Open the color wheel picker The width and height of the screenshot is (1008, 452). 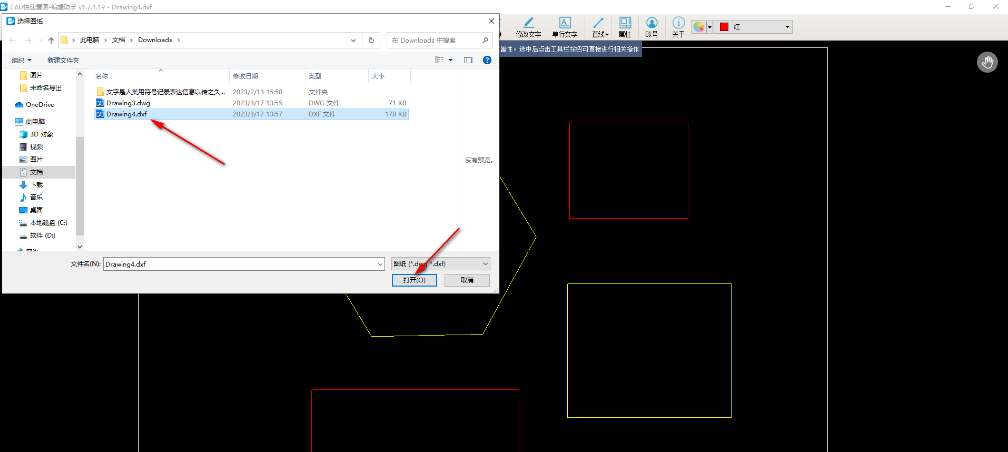(700, 26)
